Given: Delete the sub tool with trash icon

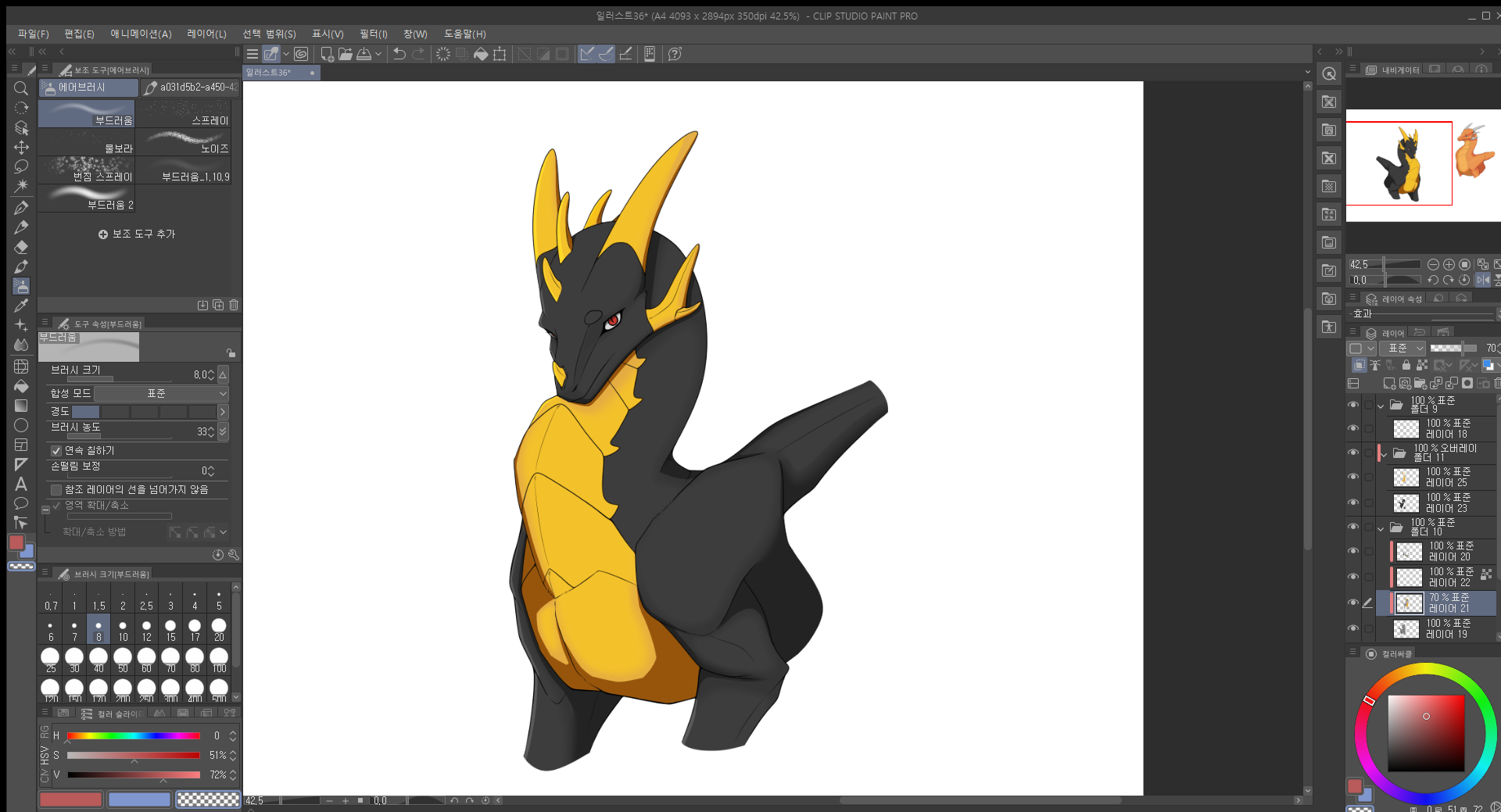Looking at the screenshot, I should [x=234, y=305].
